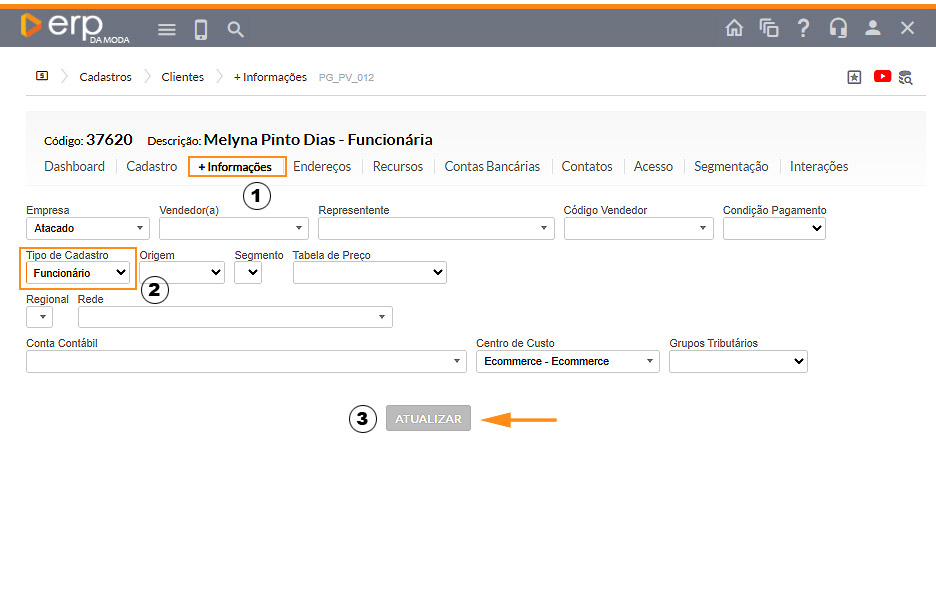Click the ATUALIZAR button
Screen dimensions: 936x615
click(x=428, y=419)
